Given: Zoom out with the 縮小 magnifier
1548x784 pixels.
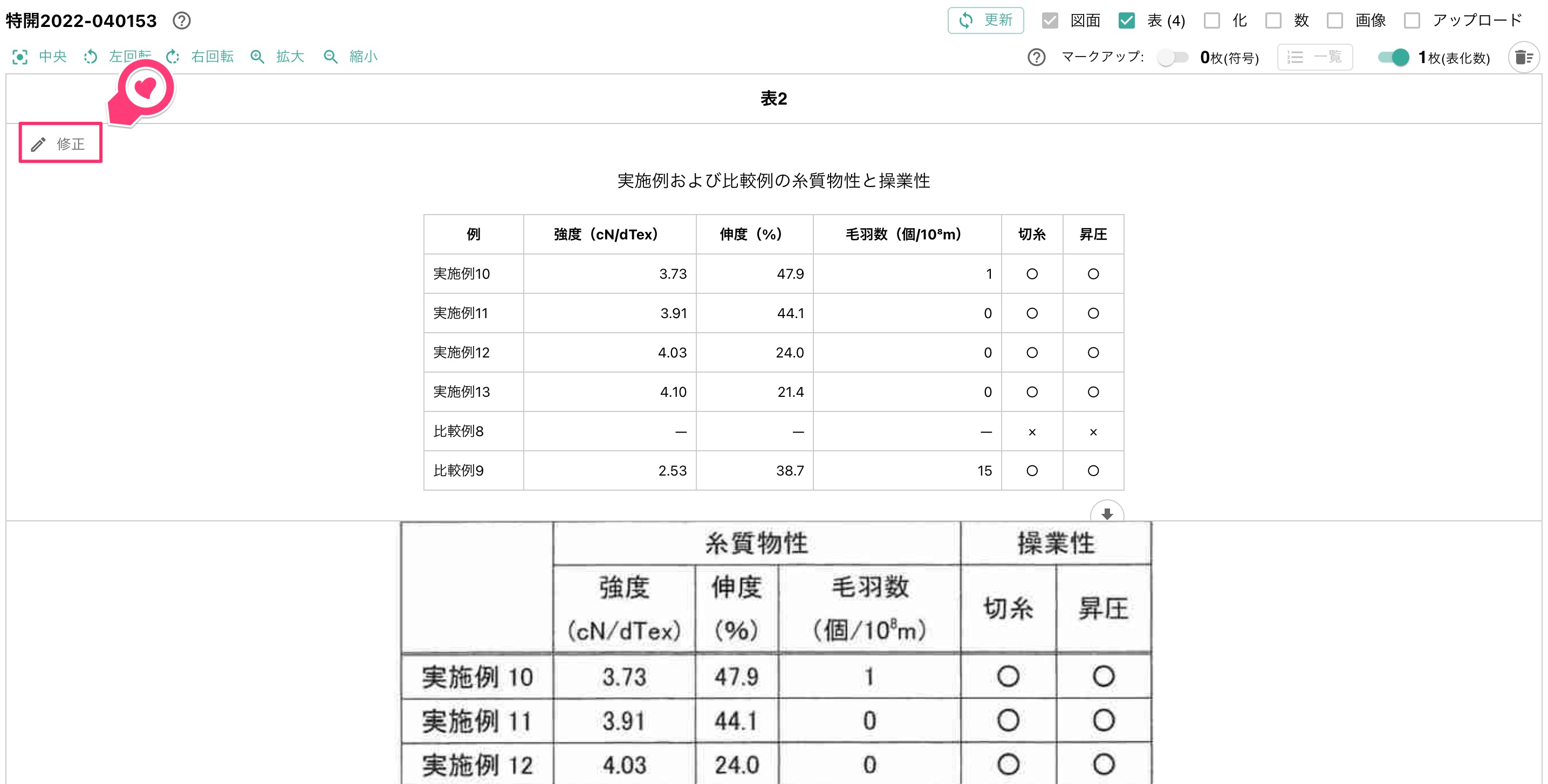Looking at the screenshot, I should (x=331, y=57).
